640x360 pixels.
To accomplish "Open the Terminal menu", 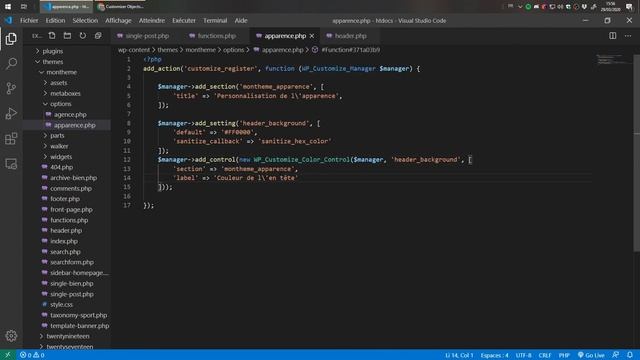I will pyautogui.click(x=215, y=20).
